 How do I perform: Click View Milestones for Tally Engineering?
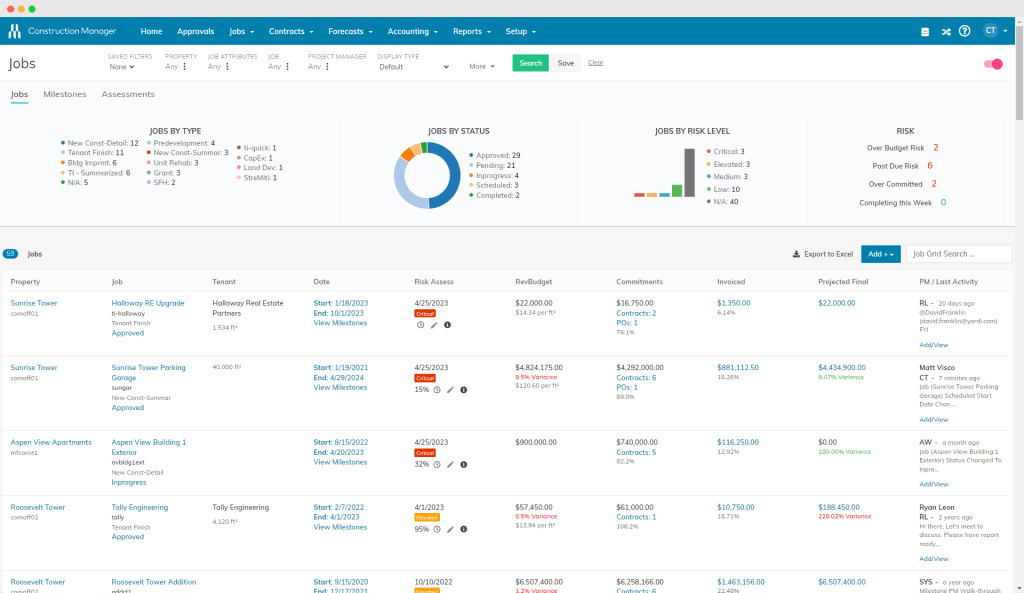[340, 527]
